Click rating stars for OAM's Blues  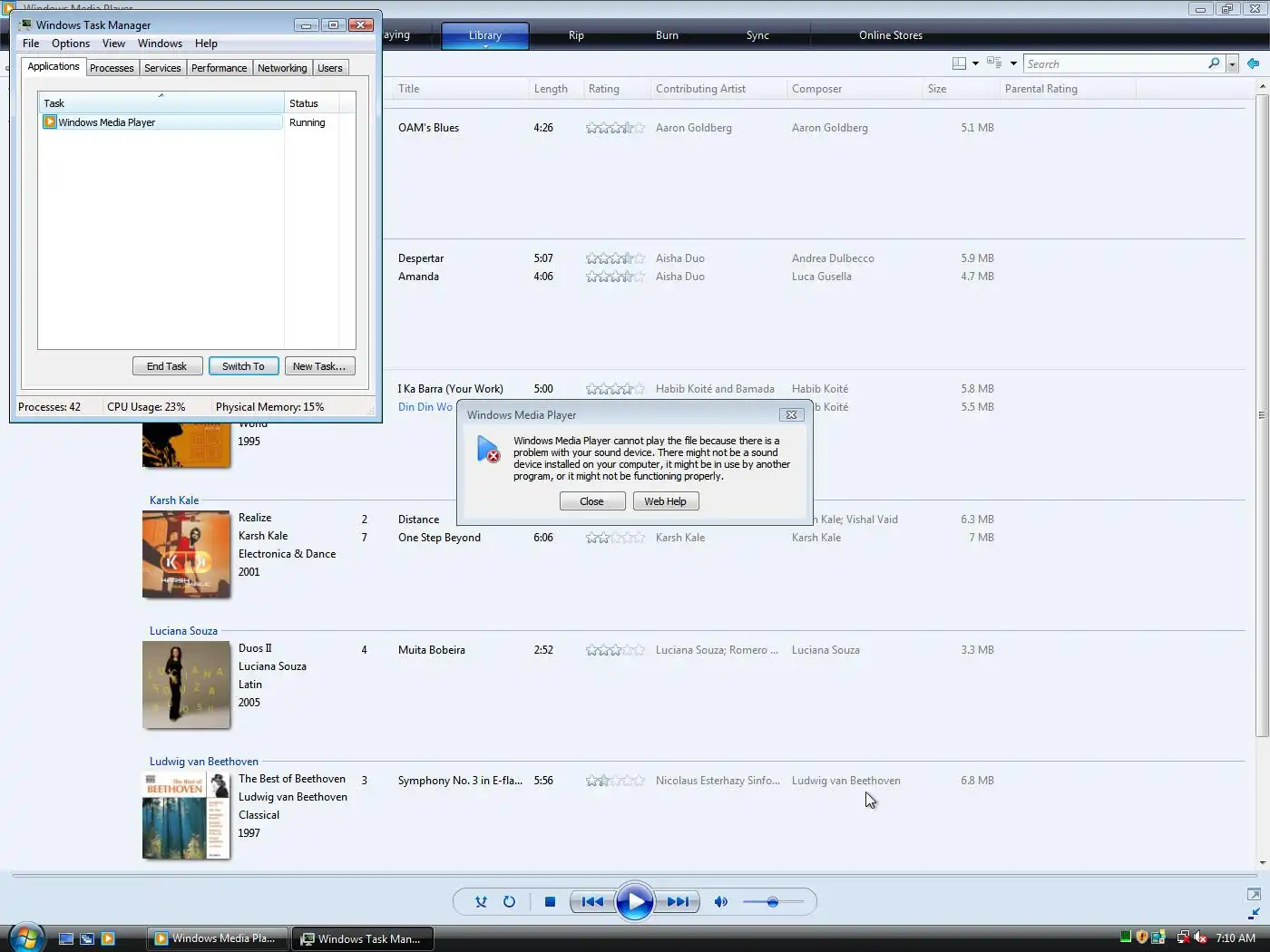(x=615, y=128)
